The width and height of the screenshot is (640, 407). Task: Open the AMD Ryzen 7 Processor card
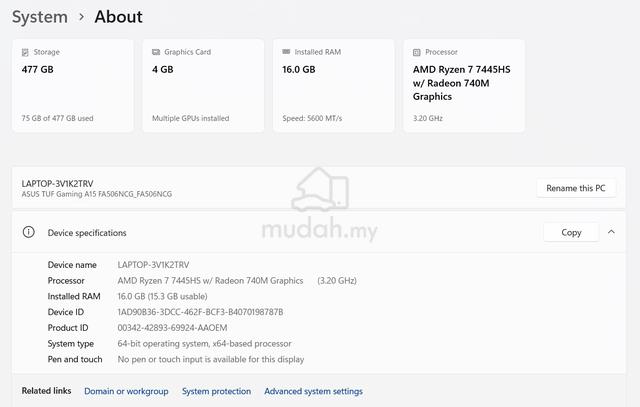coord(464,86)
